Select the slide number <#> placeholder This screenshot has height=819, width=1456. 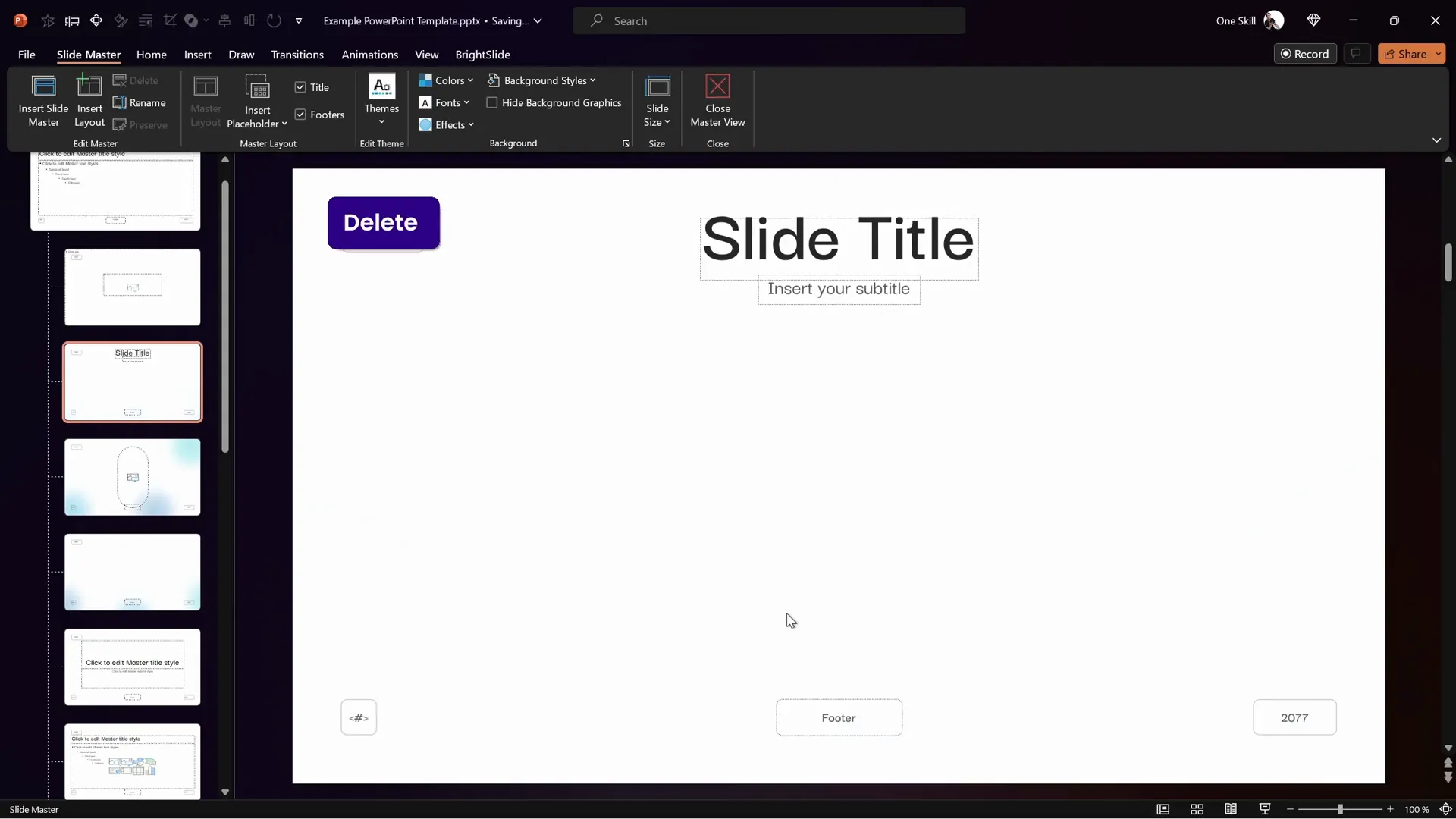coord(359,717)
